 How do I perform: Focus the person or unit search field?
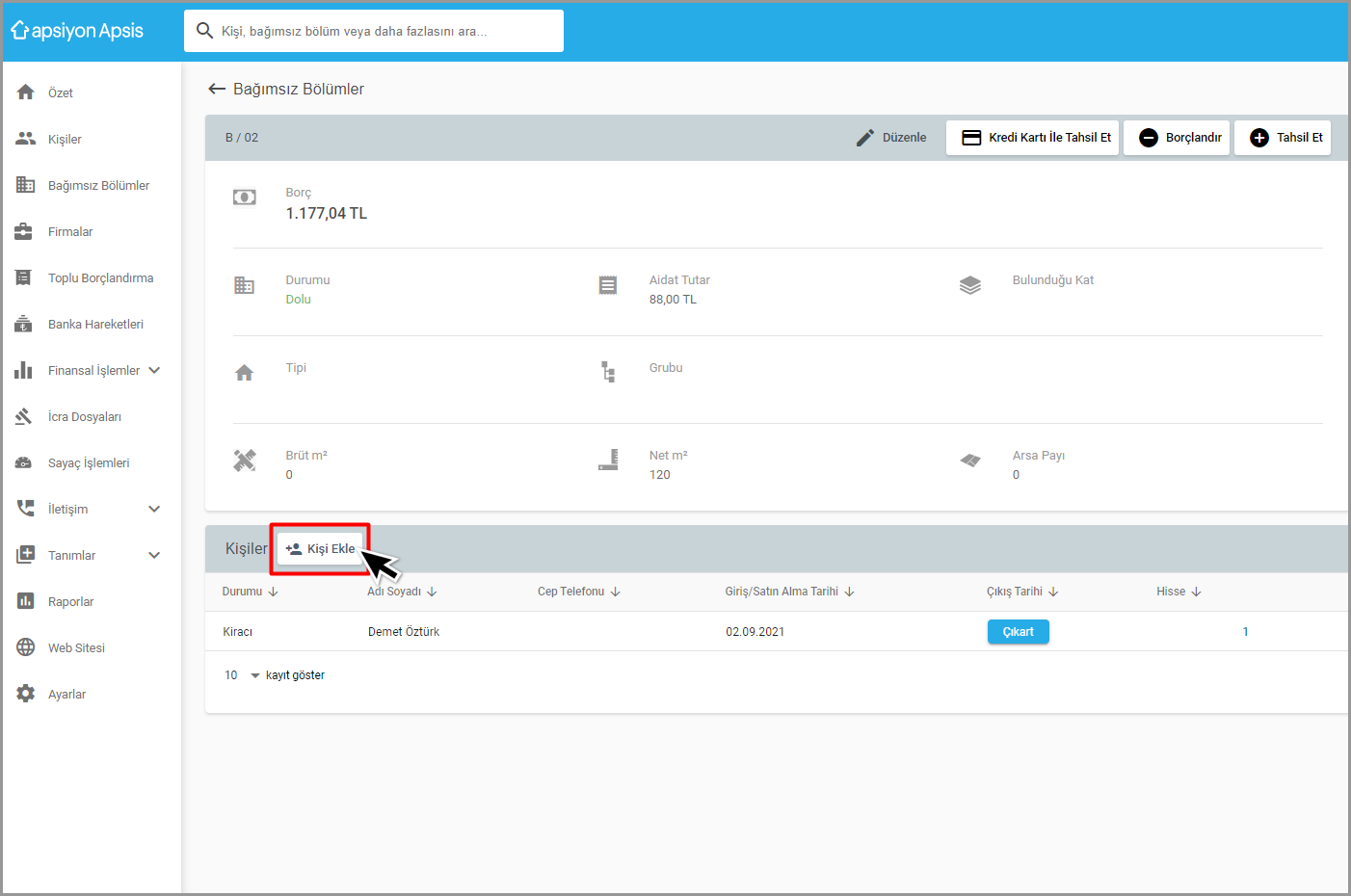(x=374, y=31)
